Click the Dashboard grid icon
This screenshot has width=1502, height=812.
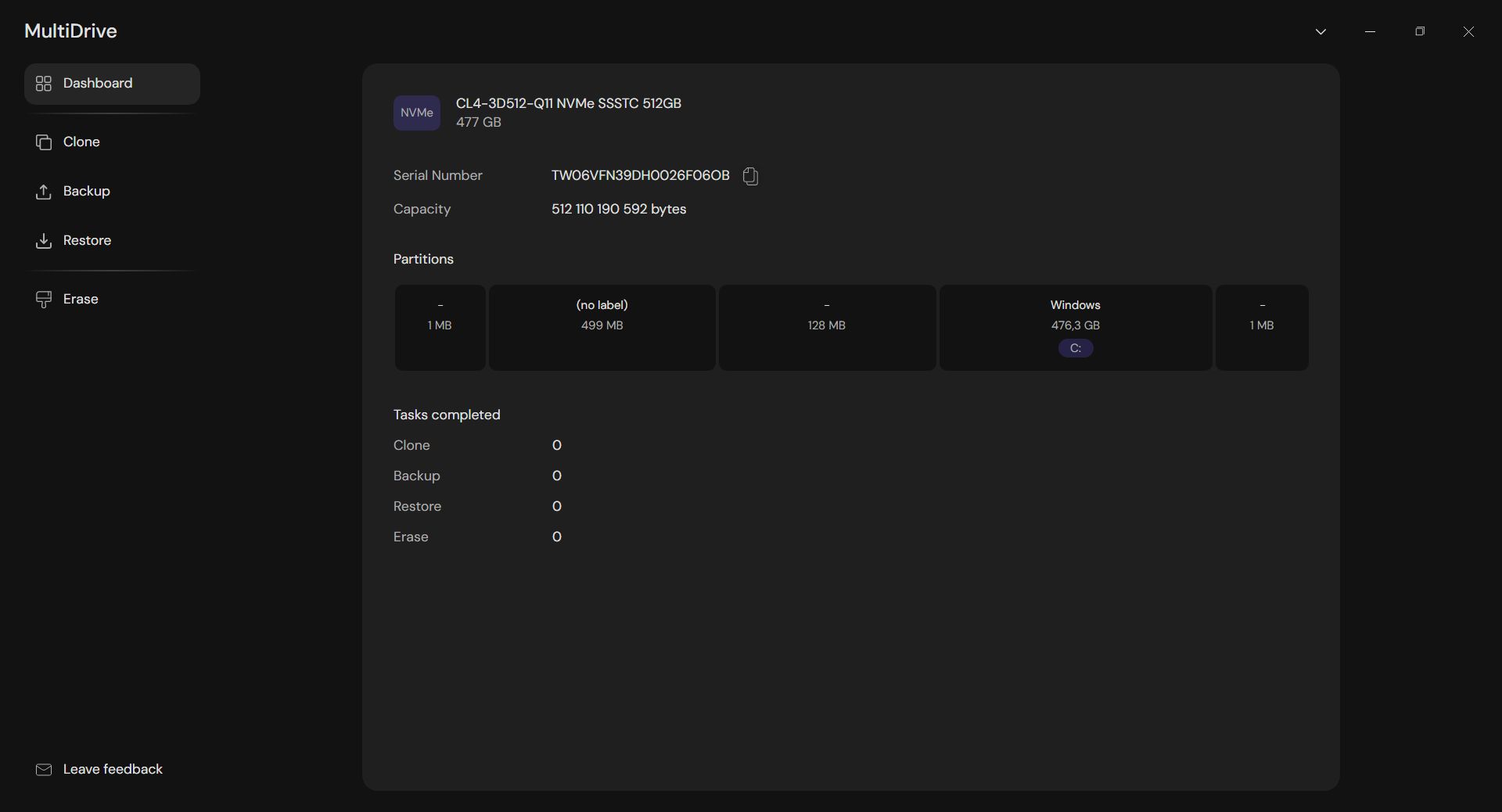tap(44, 84)
